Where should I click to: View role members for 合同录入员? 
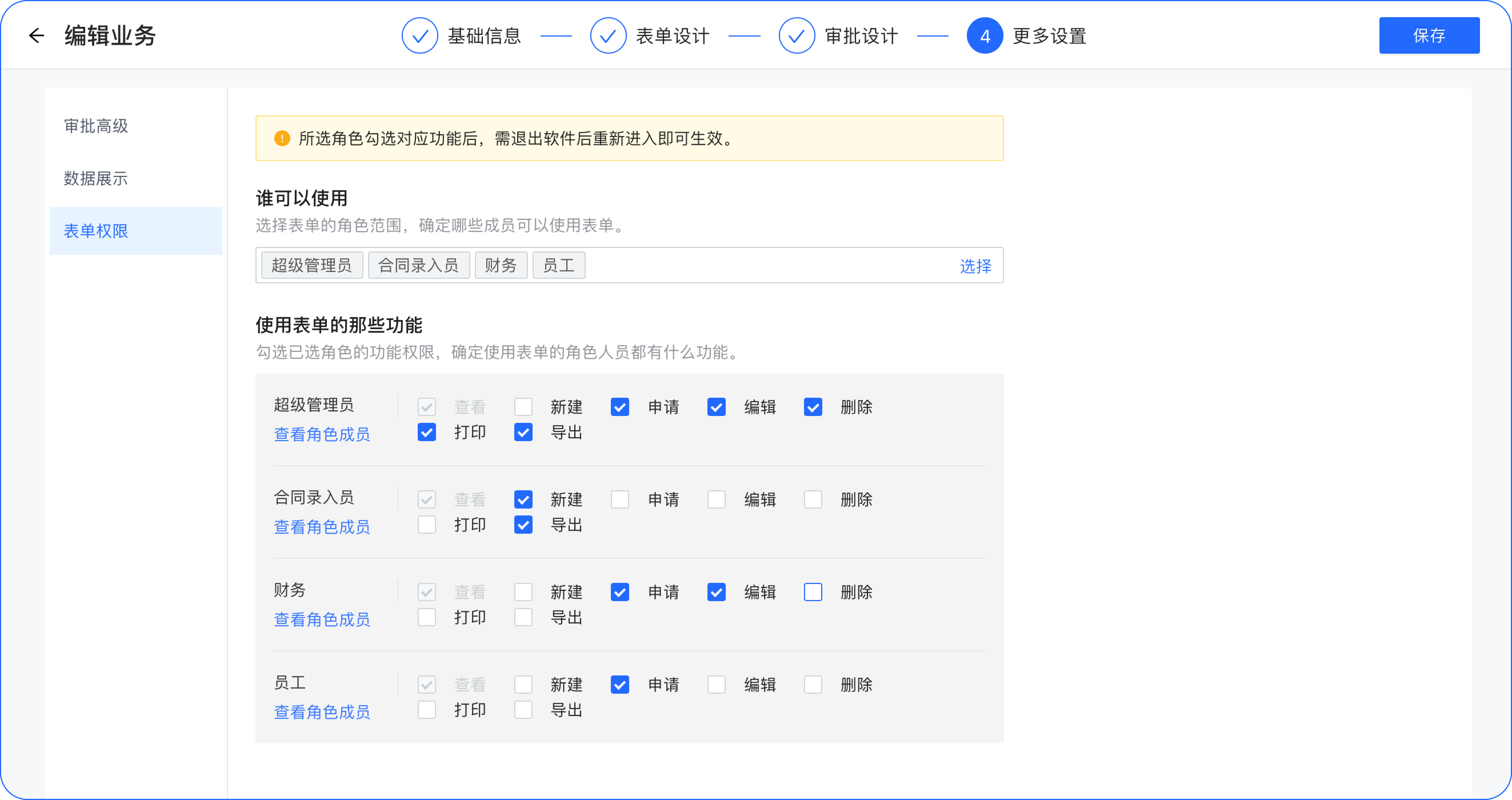click(x=322, y=527)
